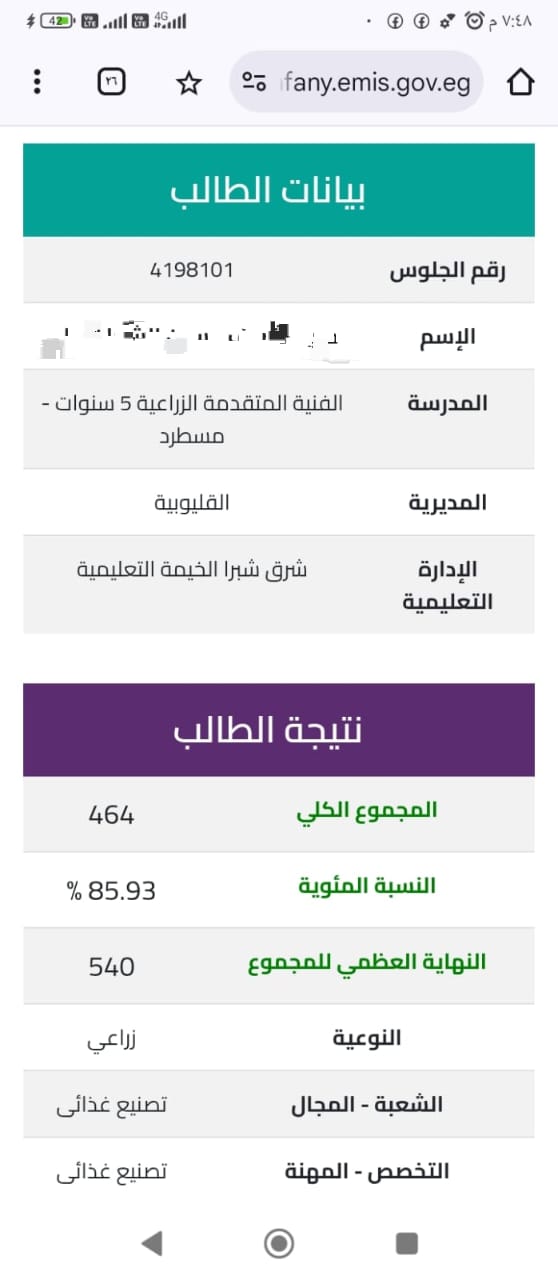Image resolution: width=558 pixels, height=1280 pixels.
Task: Select the بيانات الطالب header
Action: pyautogui.click(x=279, y=190)
